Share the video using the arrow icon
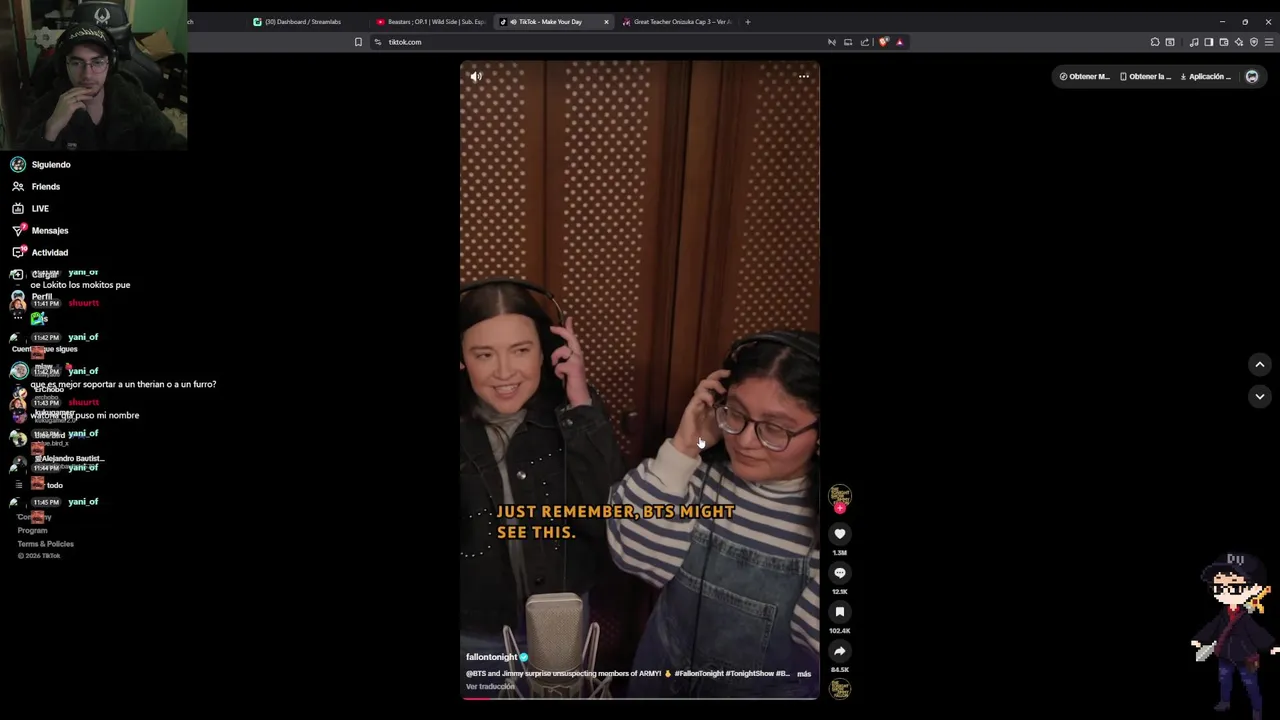Image resolution: width=1280 pixels, height=720 pixels. pos(840,651)
